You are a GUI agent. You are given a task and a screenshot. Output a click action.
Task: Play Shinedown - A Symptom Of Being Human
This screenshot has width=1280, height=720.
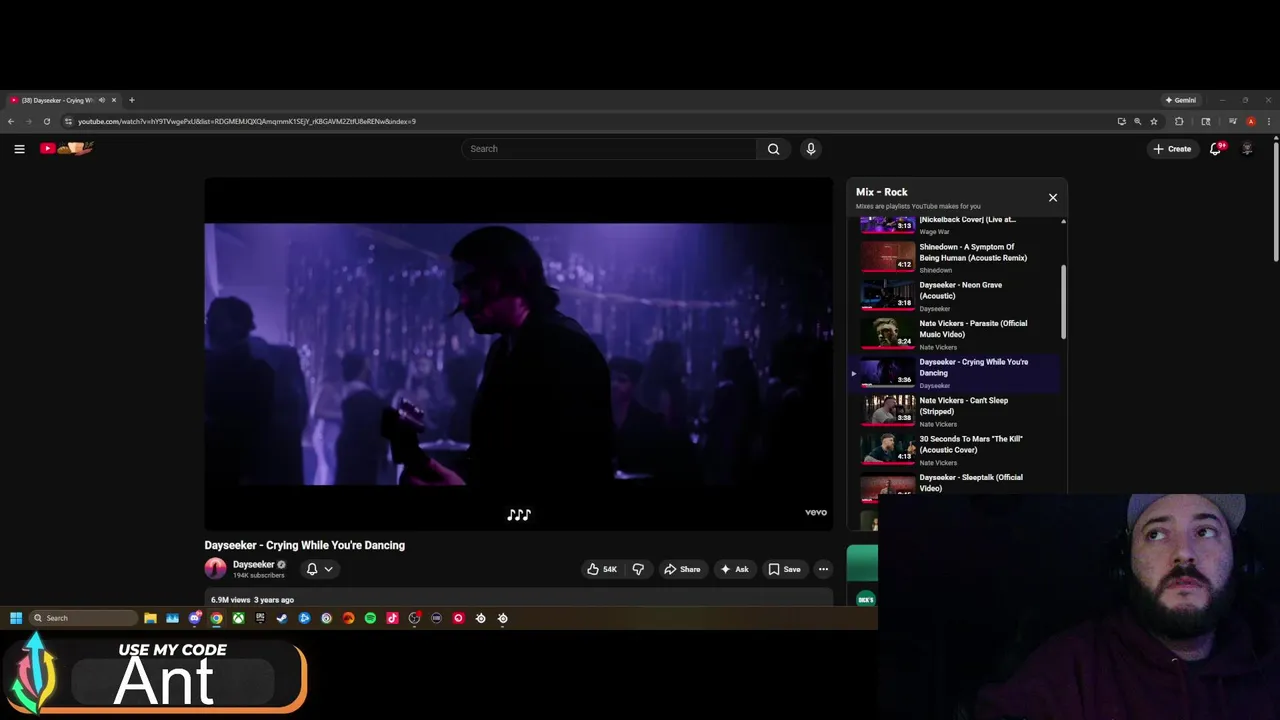[x=958, y=257]
